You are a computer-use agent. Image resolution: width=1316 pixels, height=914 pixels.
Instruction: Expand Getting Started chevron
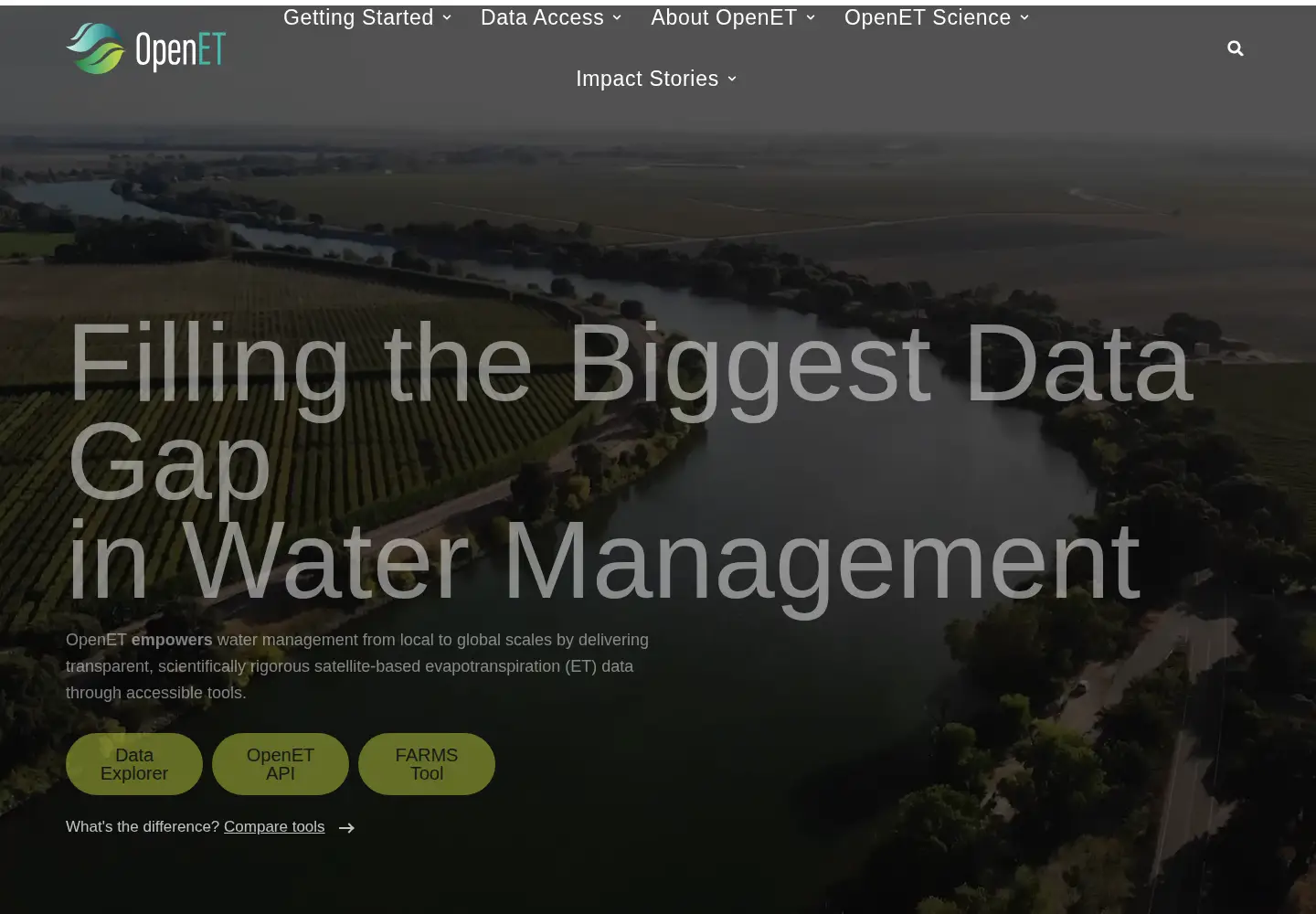(x=447, y=17)
